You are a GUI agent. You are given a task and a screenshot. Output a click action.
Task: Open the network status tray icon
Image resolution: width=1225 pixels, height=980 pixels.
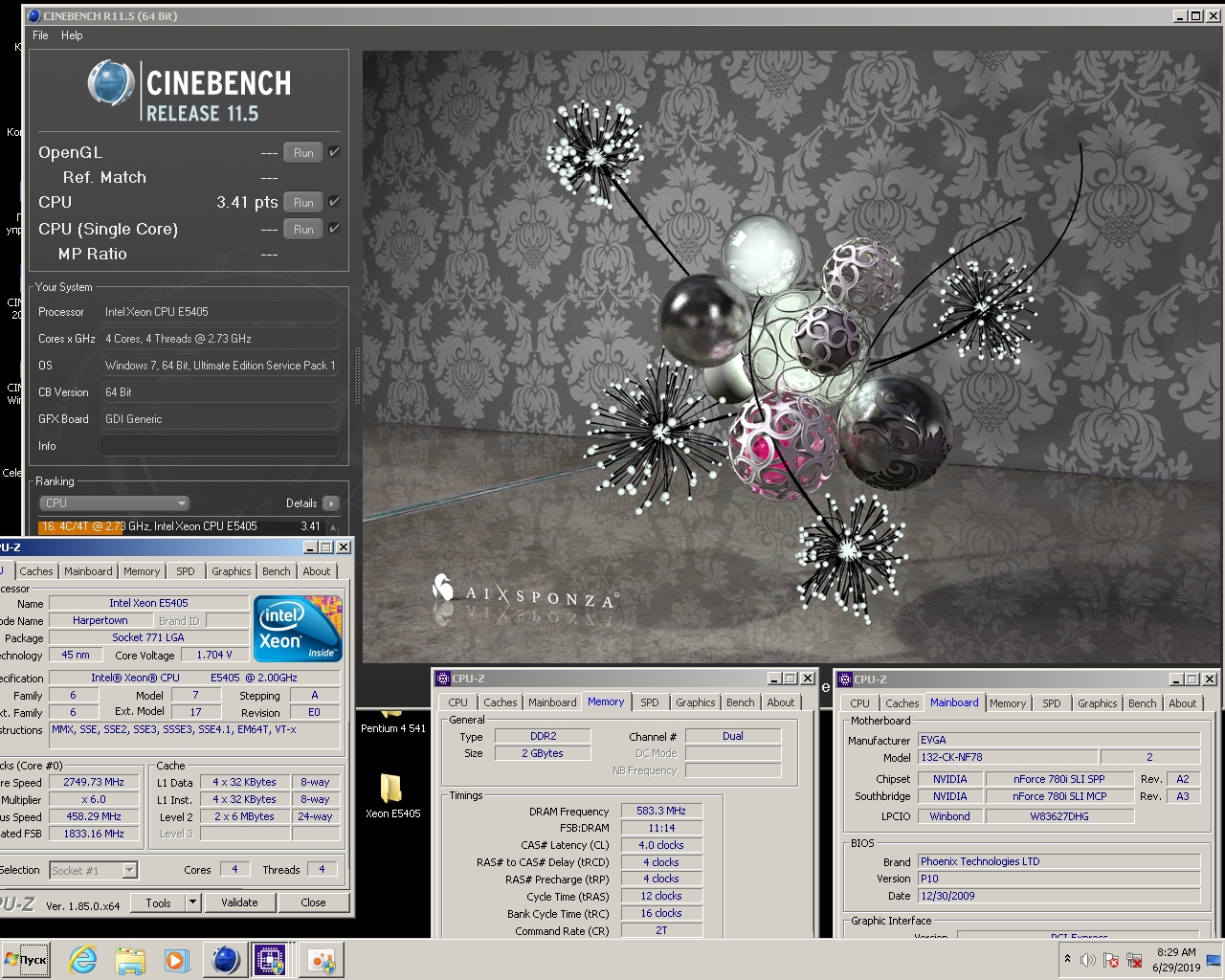coord(1134,960)
